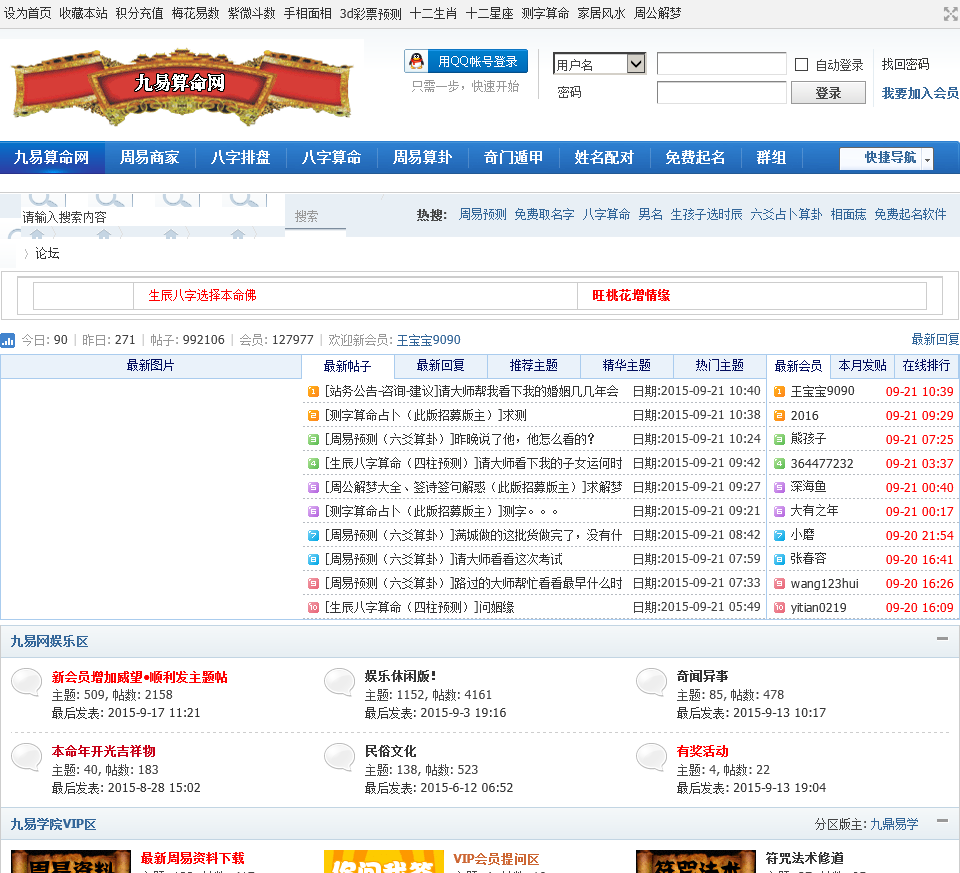Open the 我要加入会员 link
The width and height of the screenshot is (960, 873).
pos(920,93)
